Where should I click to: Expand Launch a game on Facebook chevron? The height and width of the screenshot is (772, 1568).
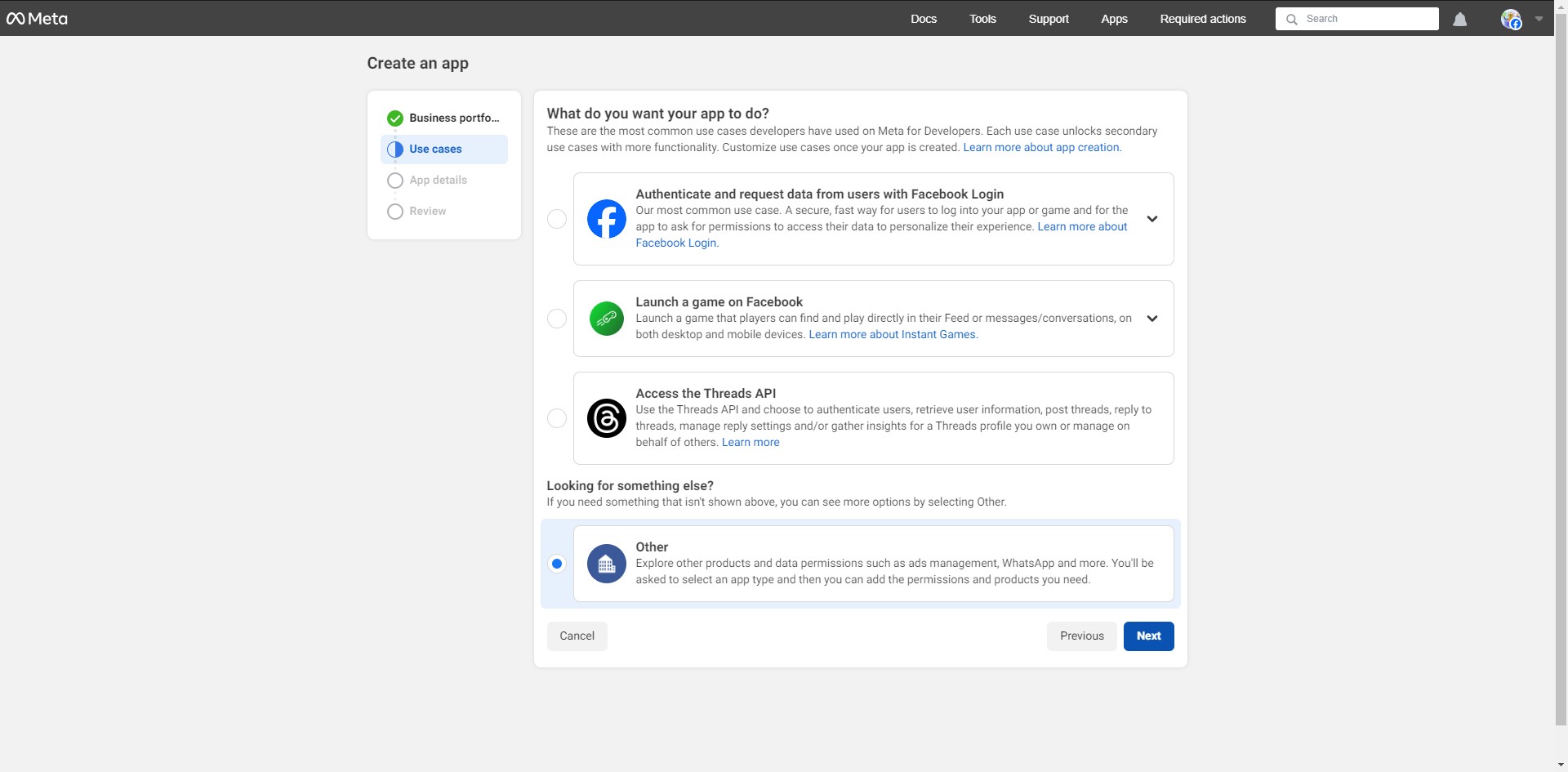(x=1151, y=319)
